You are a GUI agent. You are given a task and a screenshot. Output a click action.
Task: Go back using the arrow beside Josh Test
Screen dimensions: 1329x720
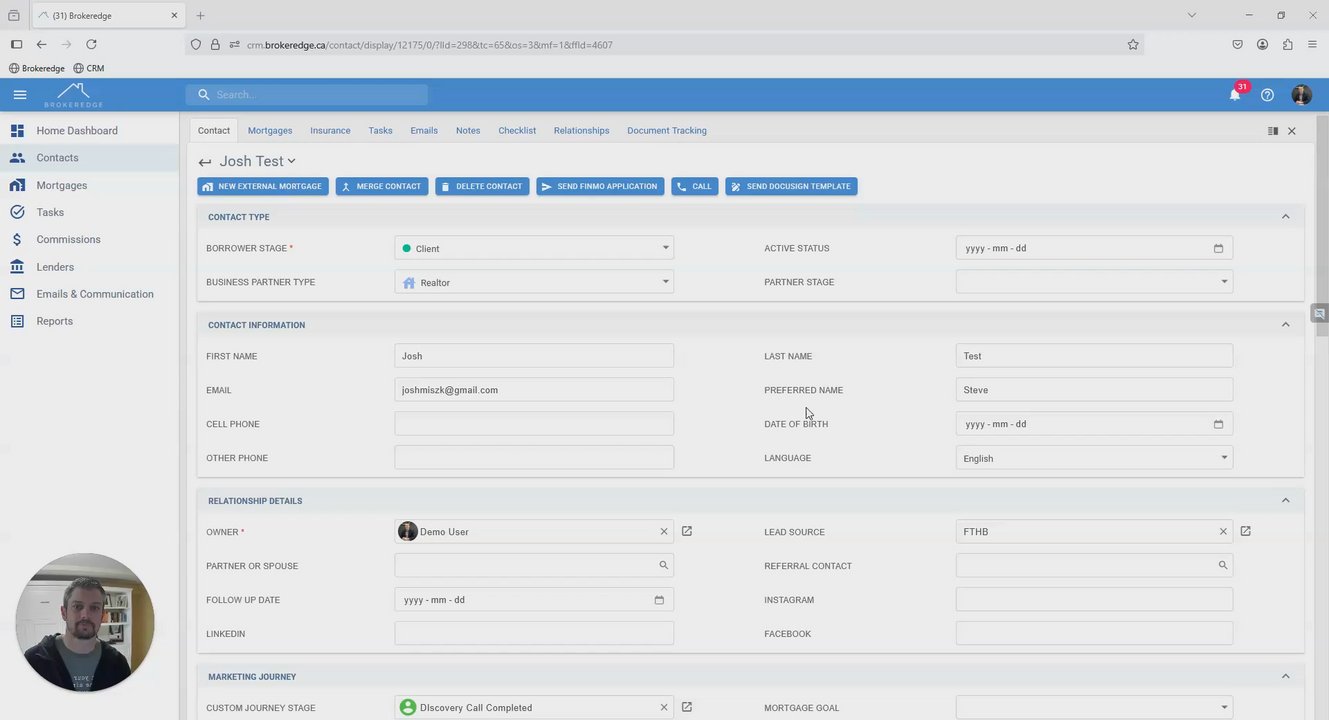point(205,162)
